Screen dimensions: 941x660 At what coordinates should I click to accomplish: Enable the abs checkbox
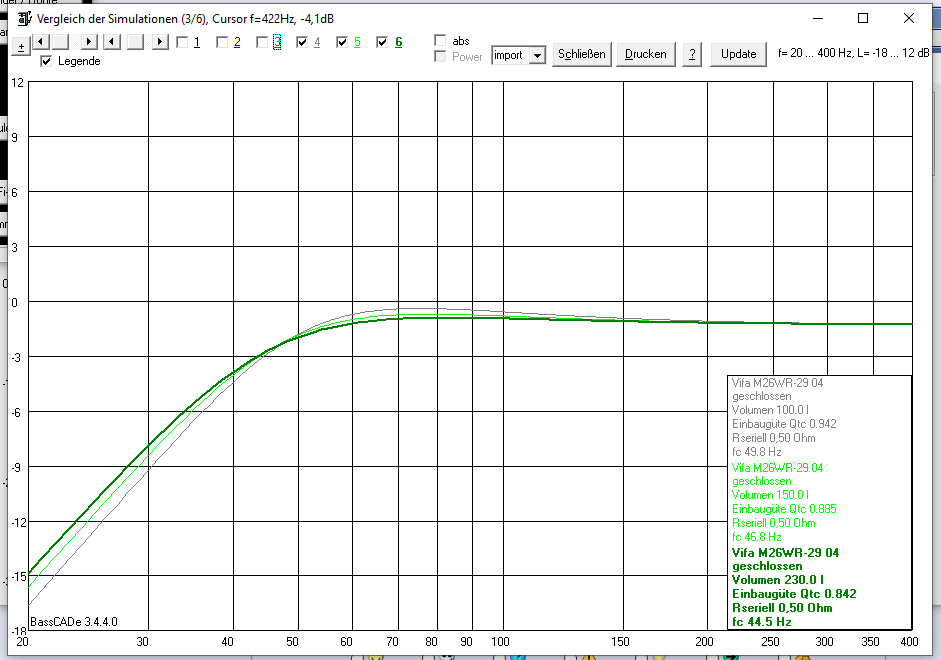pos(440,40)
